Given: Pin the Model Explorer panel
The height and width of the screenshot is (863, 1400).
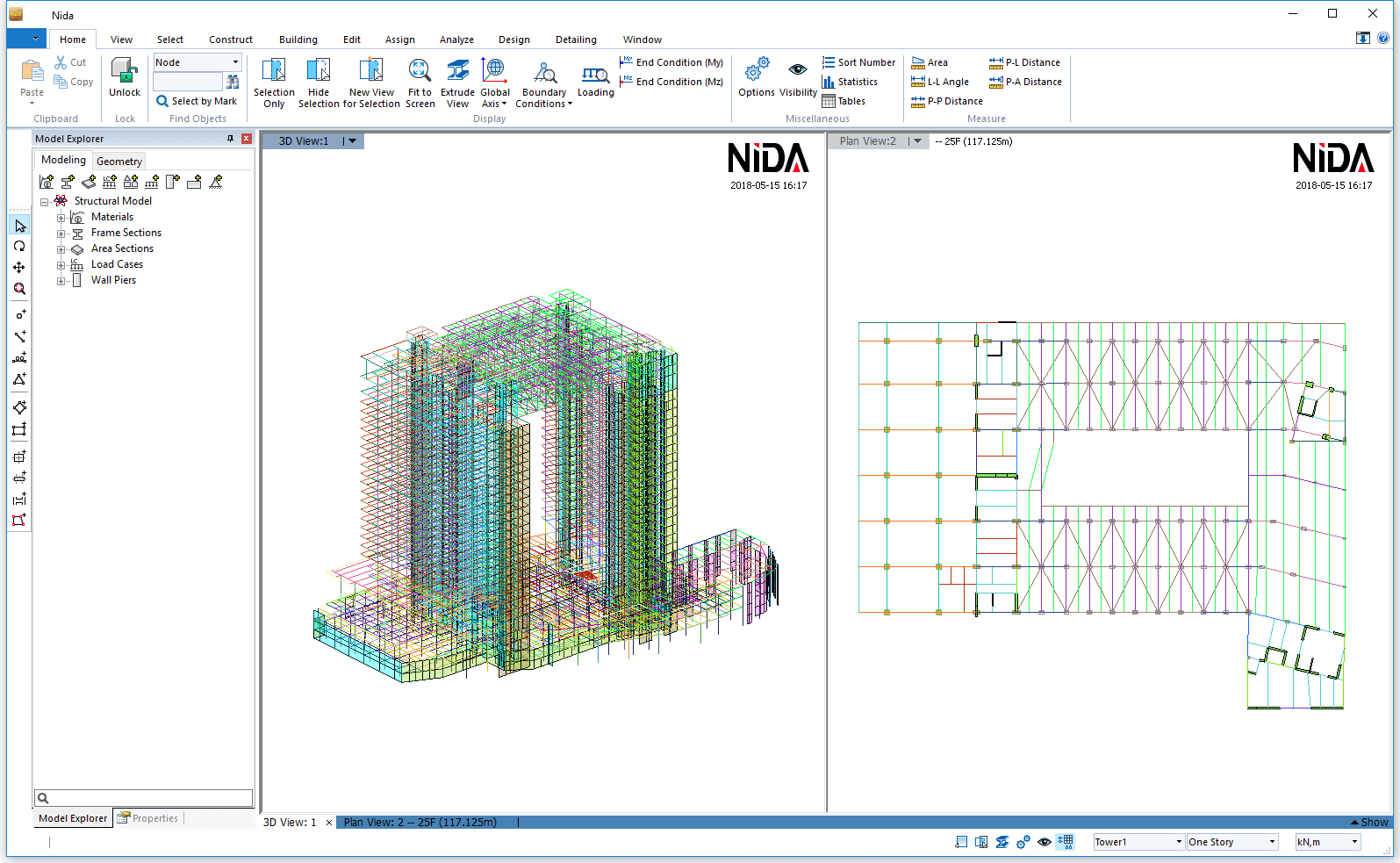Looking at the screenshot, I should 231,139.
